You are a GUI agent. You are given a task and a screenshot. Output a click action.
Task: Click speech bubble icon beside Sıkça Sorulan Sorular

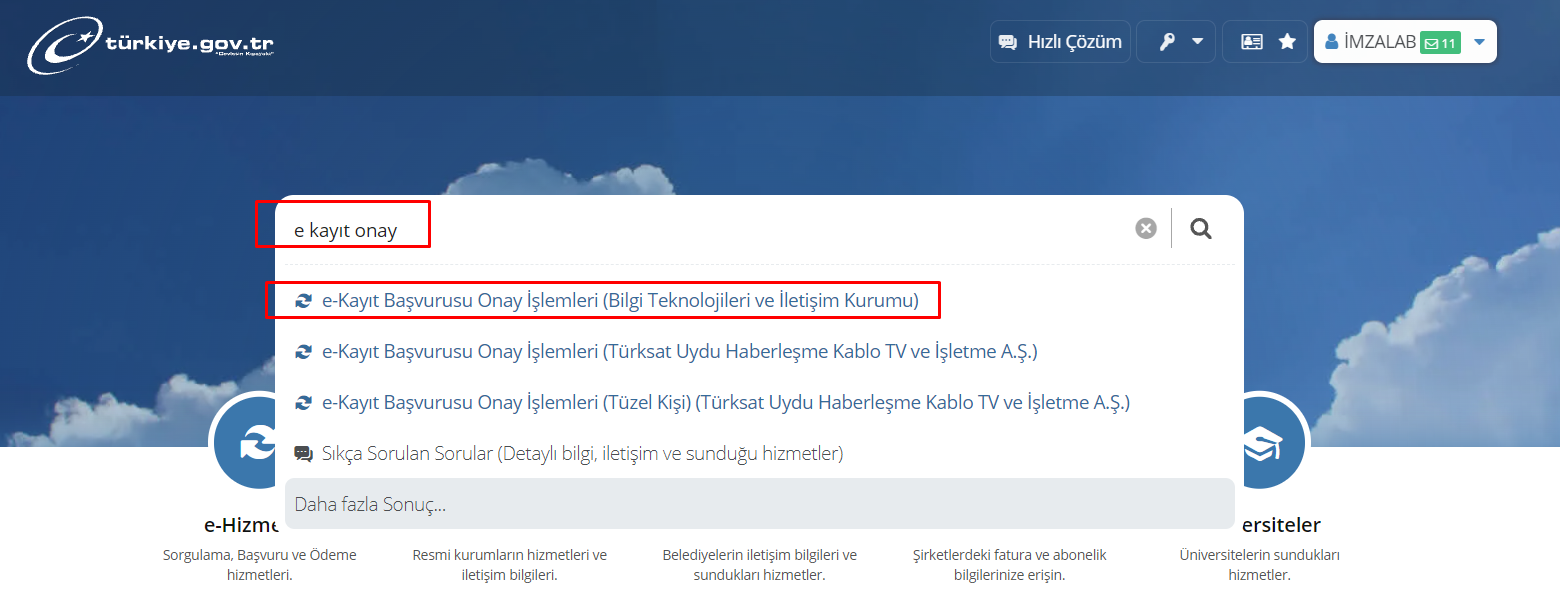point(303,453)
